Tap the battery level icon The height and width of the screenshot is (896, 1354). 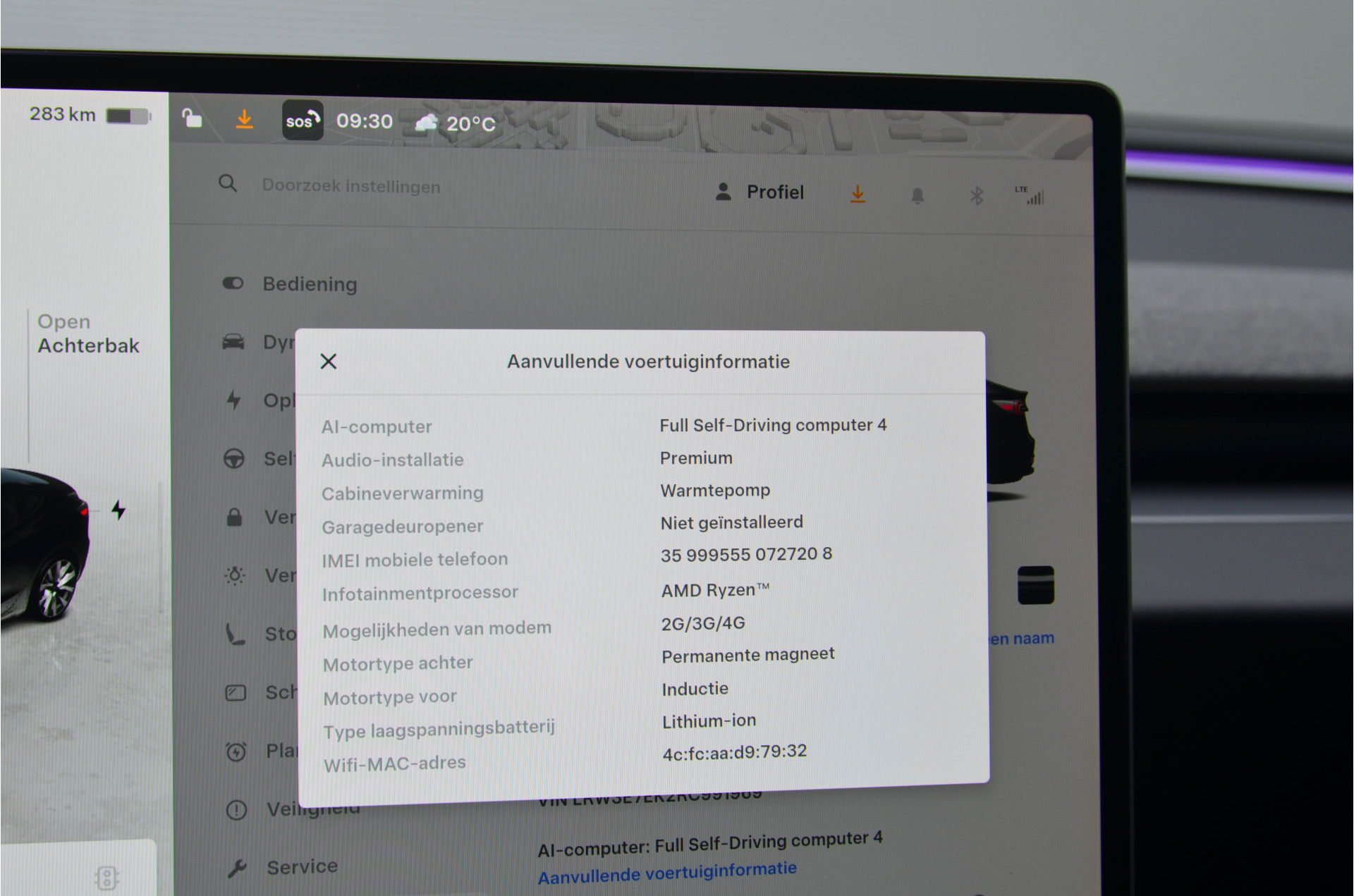tap(128, 116)
